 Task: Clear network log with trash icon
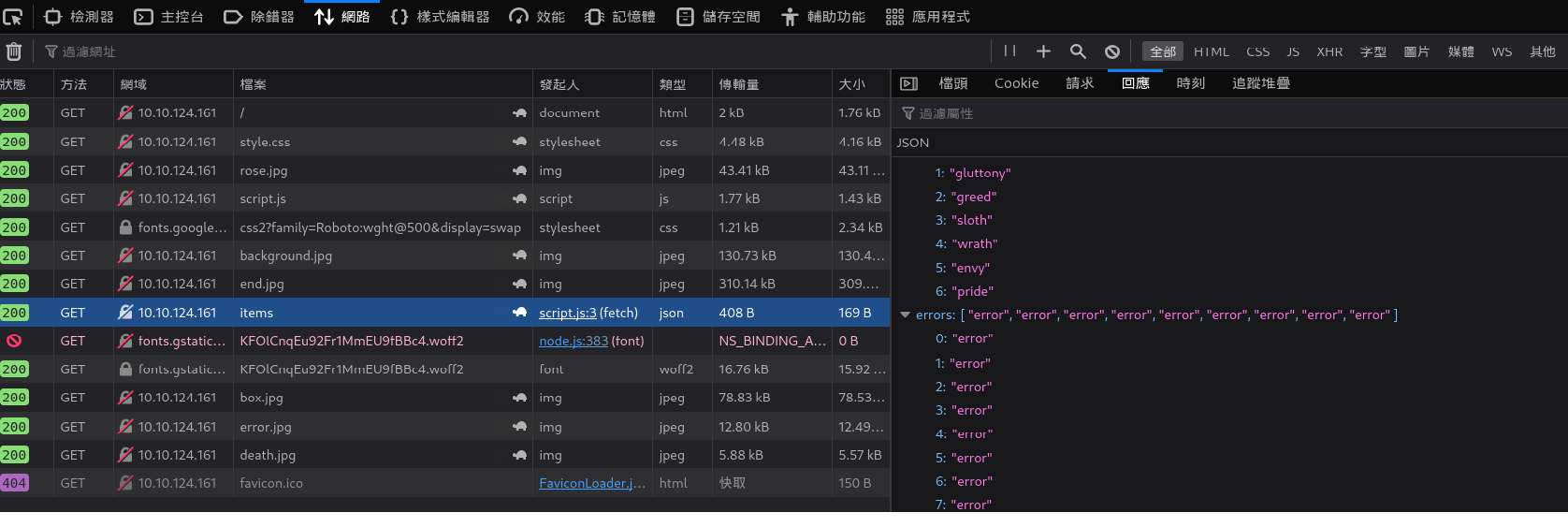point(14,51)
